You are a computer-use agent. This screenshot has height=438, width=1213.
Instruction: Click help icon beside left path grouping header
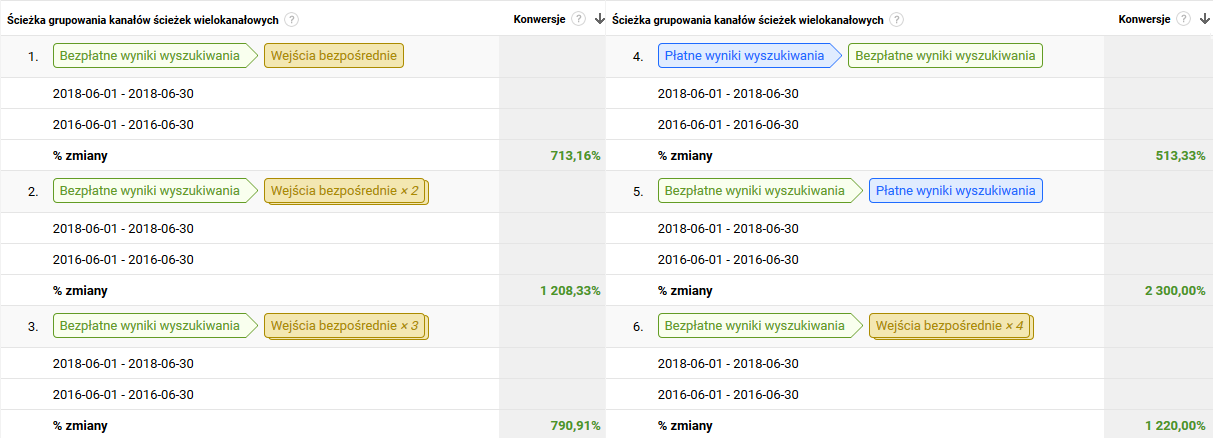coord(291,20)
